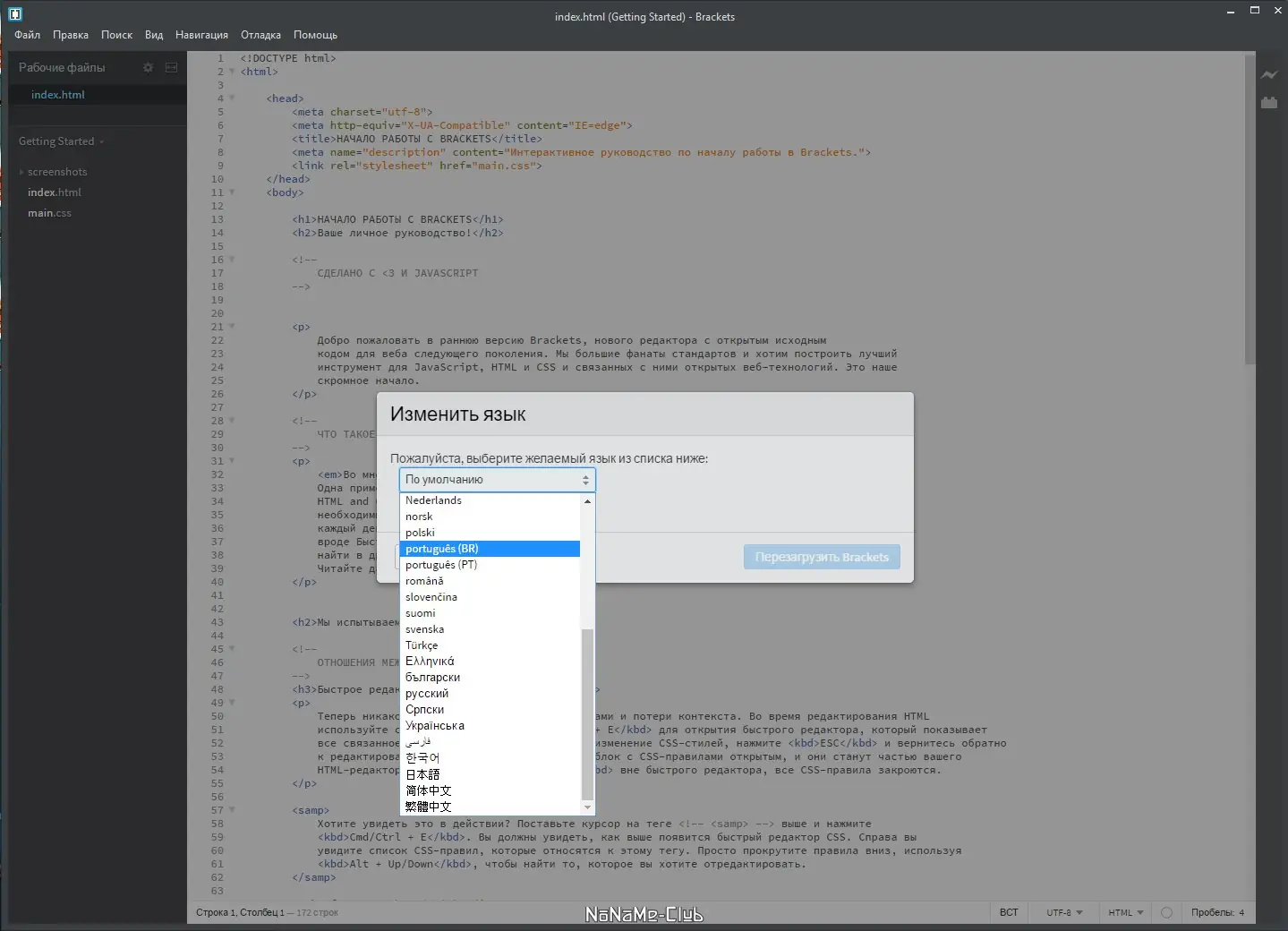The height and width of the screenshot is (931, 1288).
Task: Choose norsk from the language list
Action: click(x=490, y=517)
